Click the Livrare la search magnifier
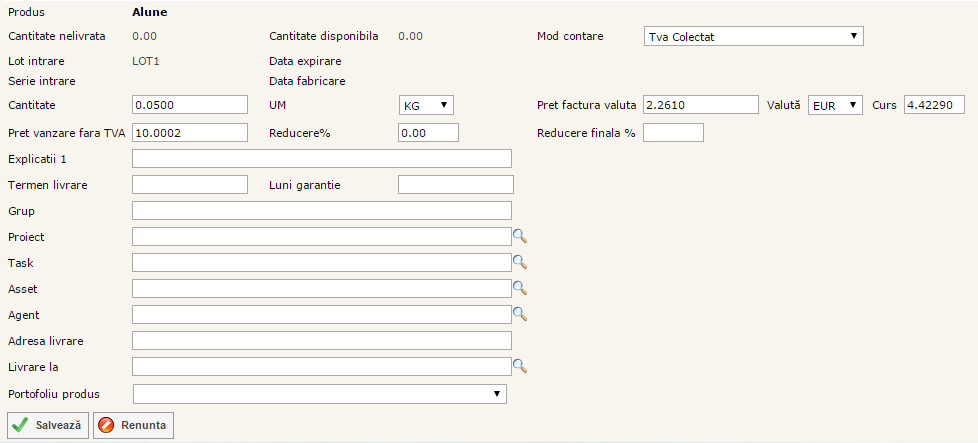The height and width of the screenshot is (443, 978). 519,366
